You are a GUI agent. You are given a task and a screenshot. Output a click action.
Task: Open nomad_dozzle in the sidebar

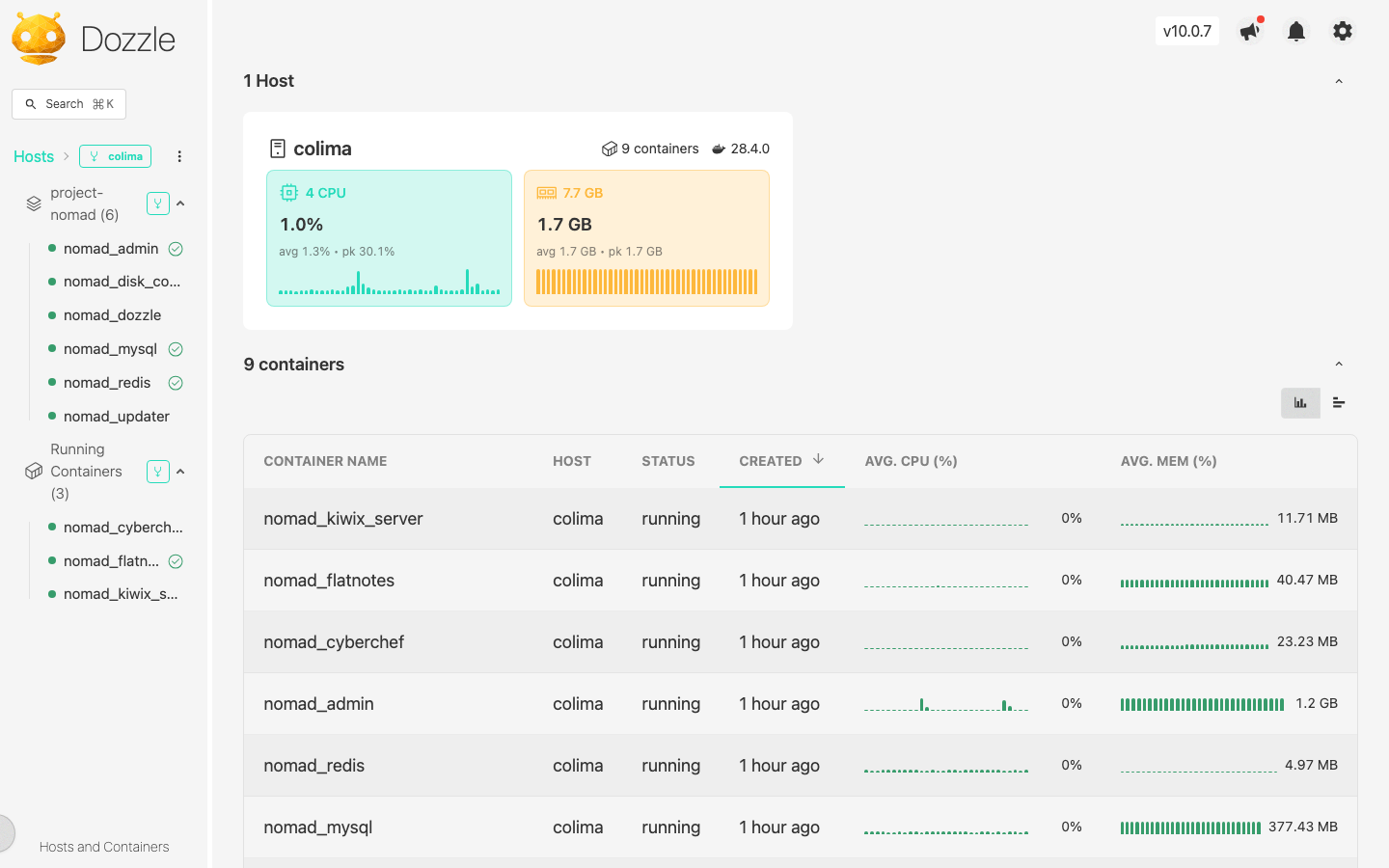pos(112,315)
